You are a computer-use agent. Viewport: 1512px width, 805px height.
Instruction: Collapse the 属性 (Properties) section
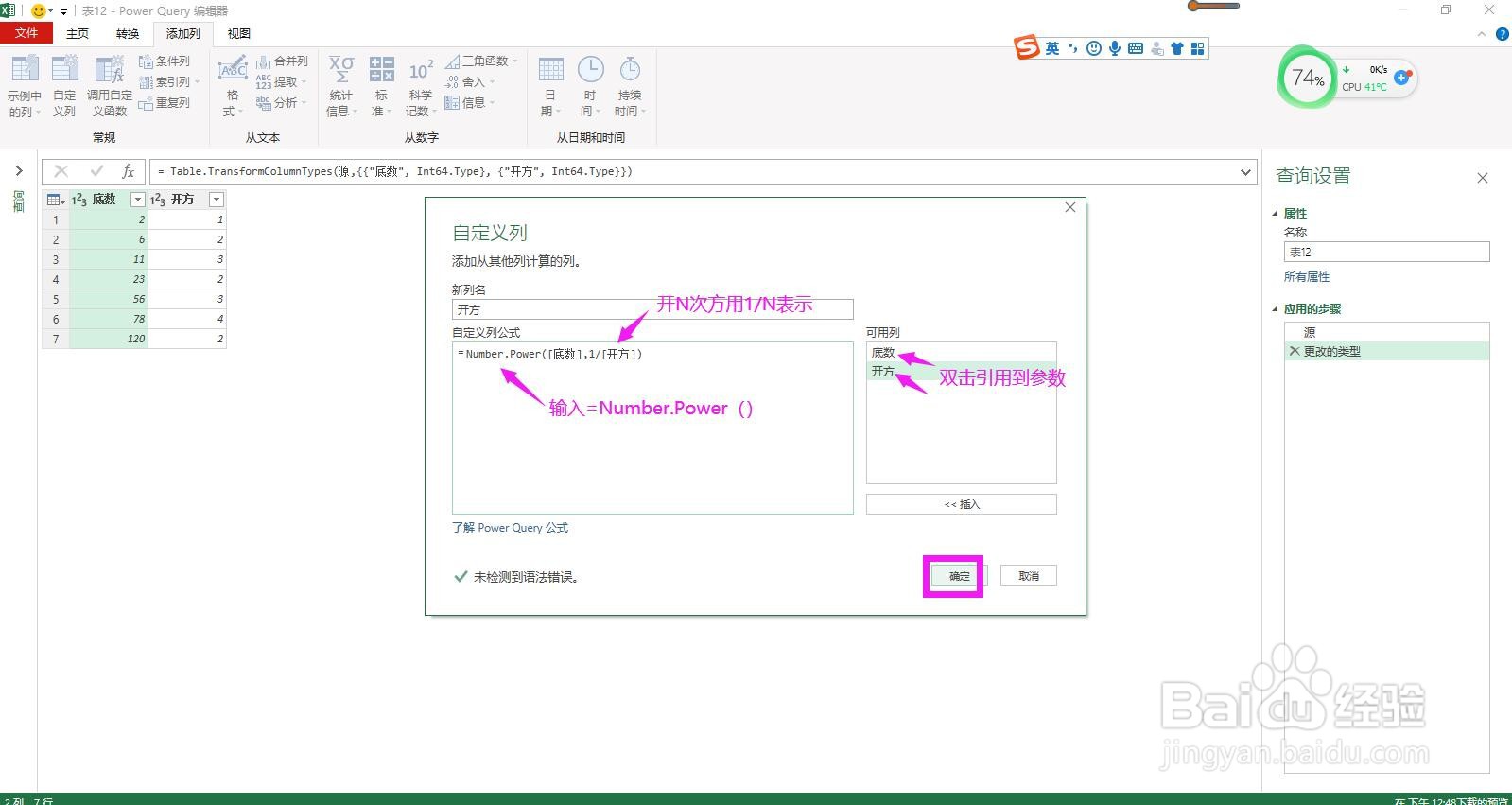click(x=1276, y=214)
